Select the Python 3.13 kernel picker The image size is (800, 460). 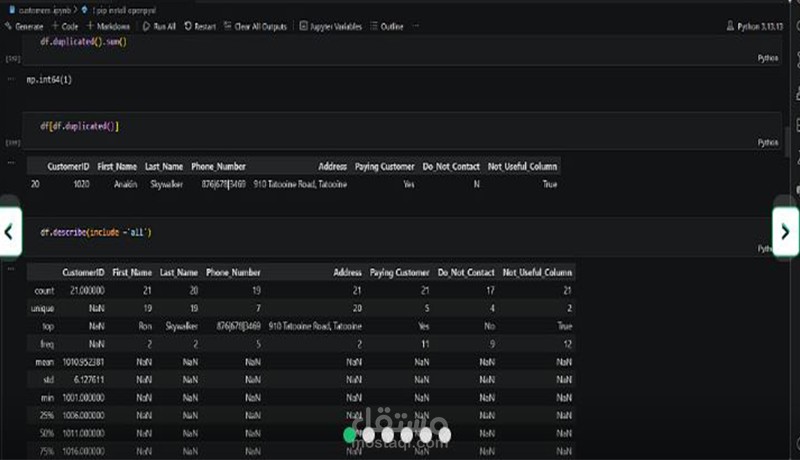pos(755,27)
